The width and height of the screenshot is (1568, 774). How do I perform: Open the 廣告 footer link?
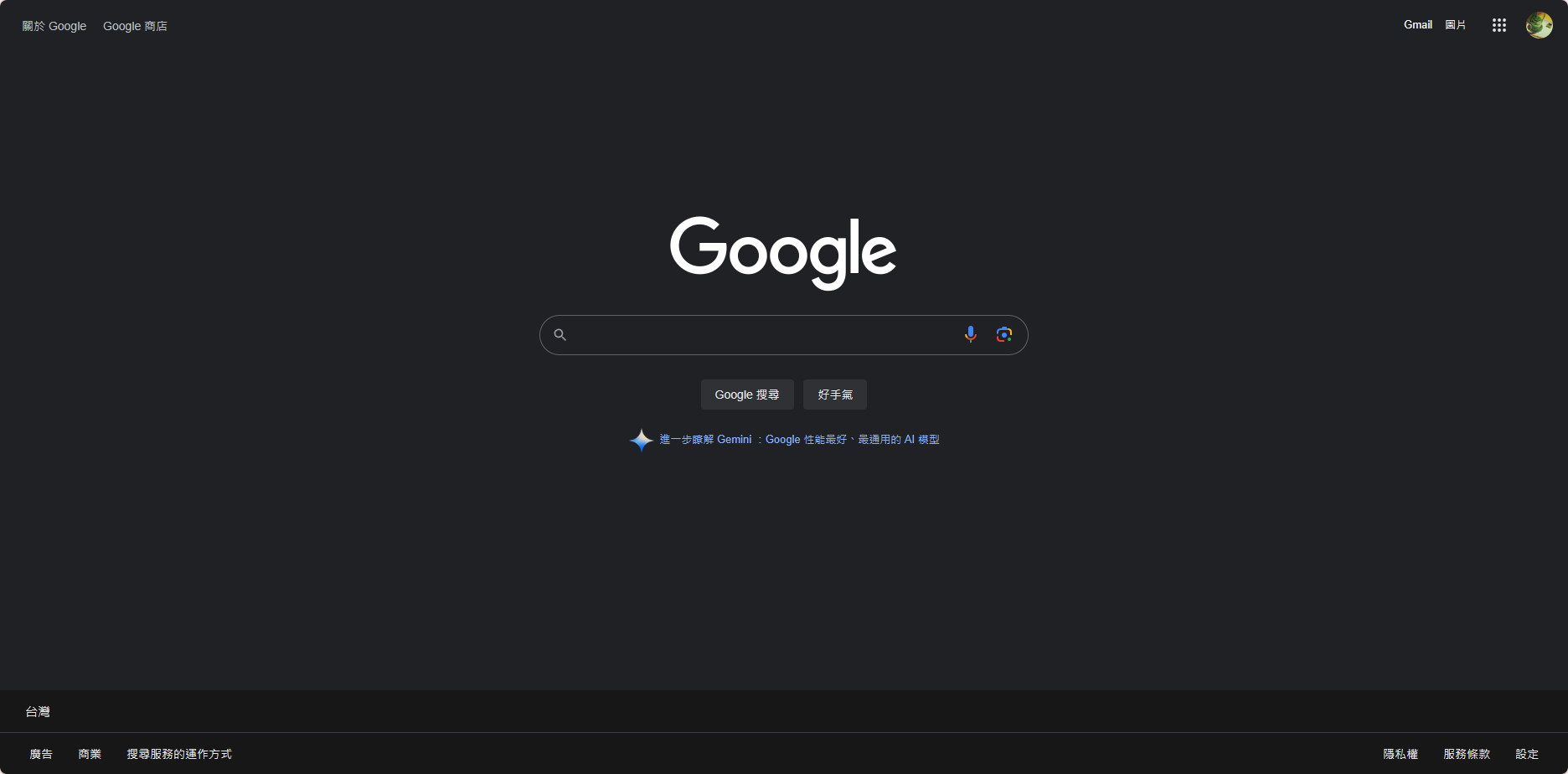coord(41,754)
